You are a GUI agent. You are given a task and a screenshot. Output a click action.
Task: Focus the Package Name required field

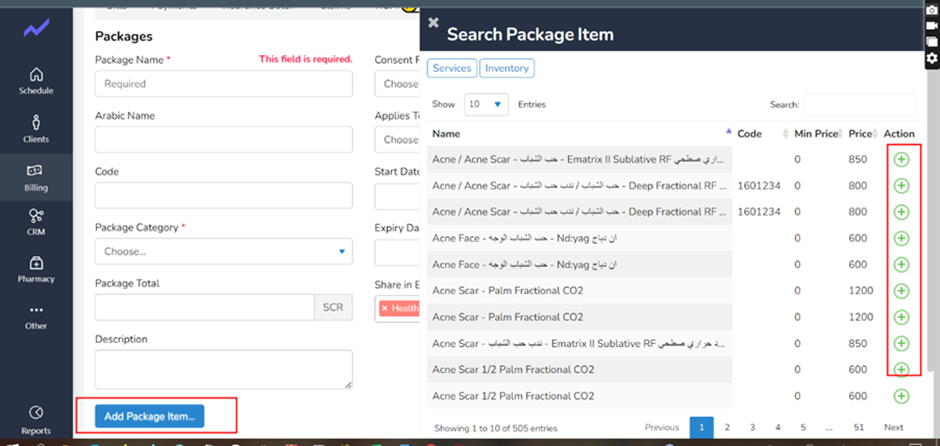(224, 84)
